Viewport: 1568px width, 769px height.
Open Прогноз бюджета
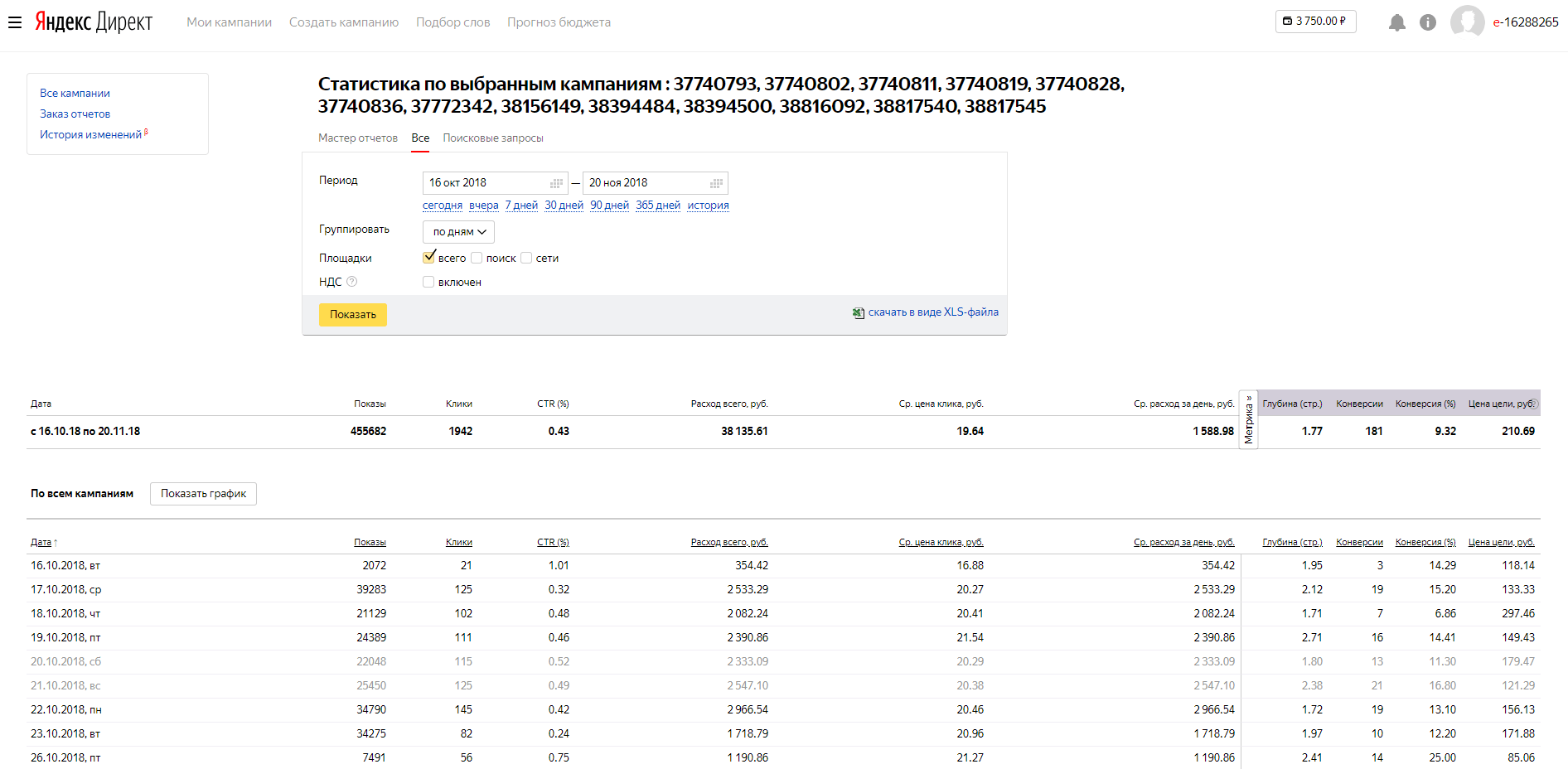[x=559, y=22]
